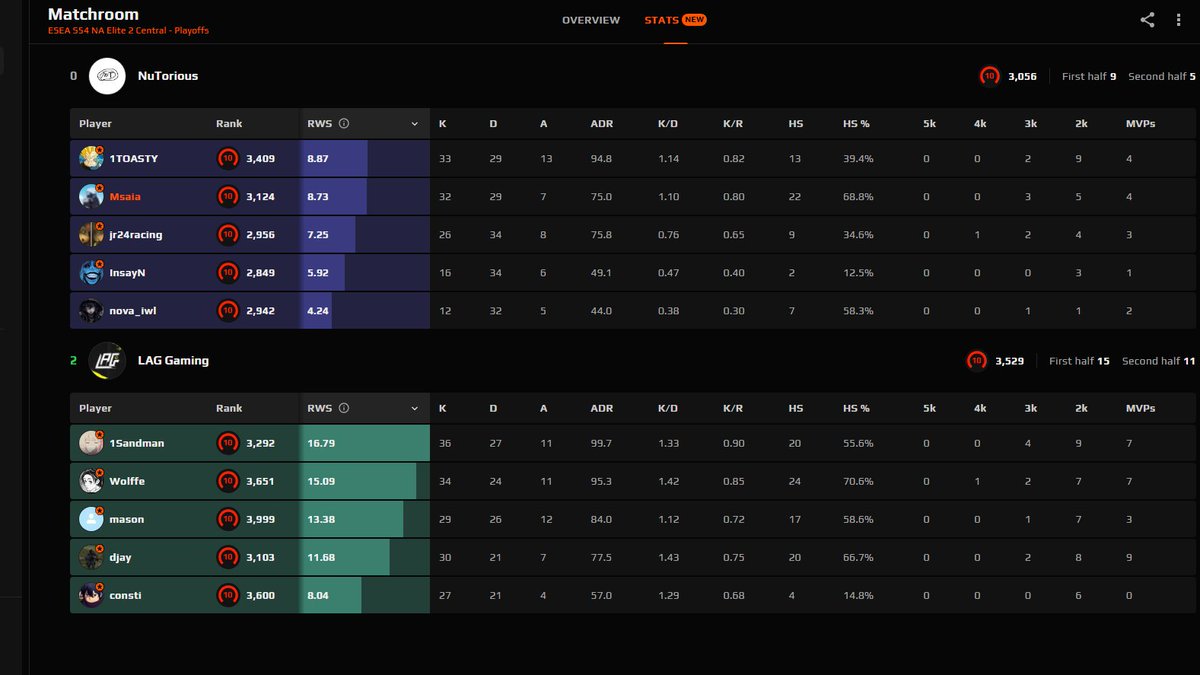Screen dimensions: 1200x675
Task: Click the LAG Gaming team name
Action: [x=173, y=361]
